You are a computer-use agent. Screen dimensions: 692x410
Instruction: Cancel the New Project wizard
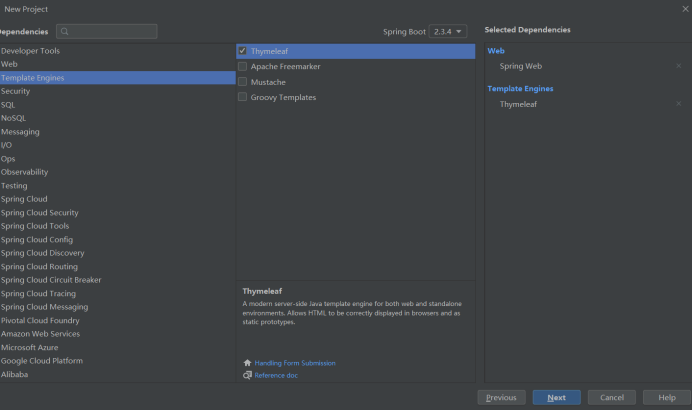point(611,397)
